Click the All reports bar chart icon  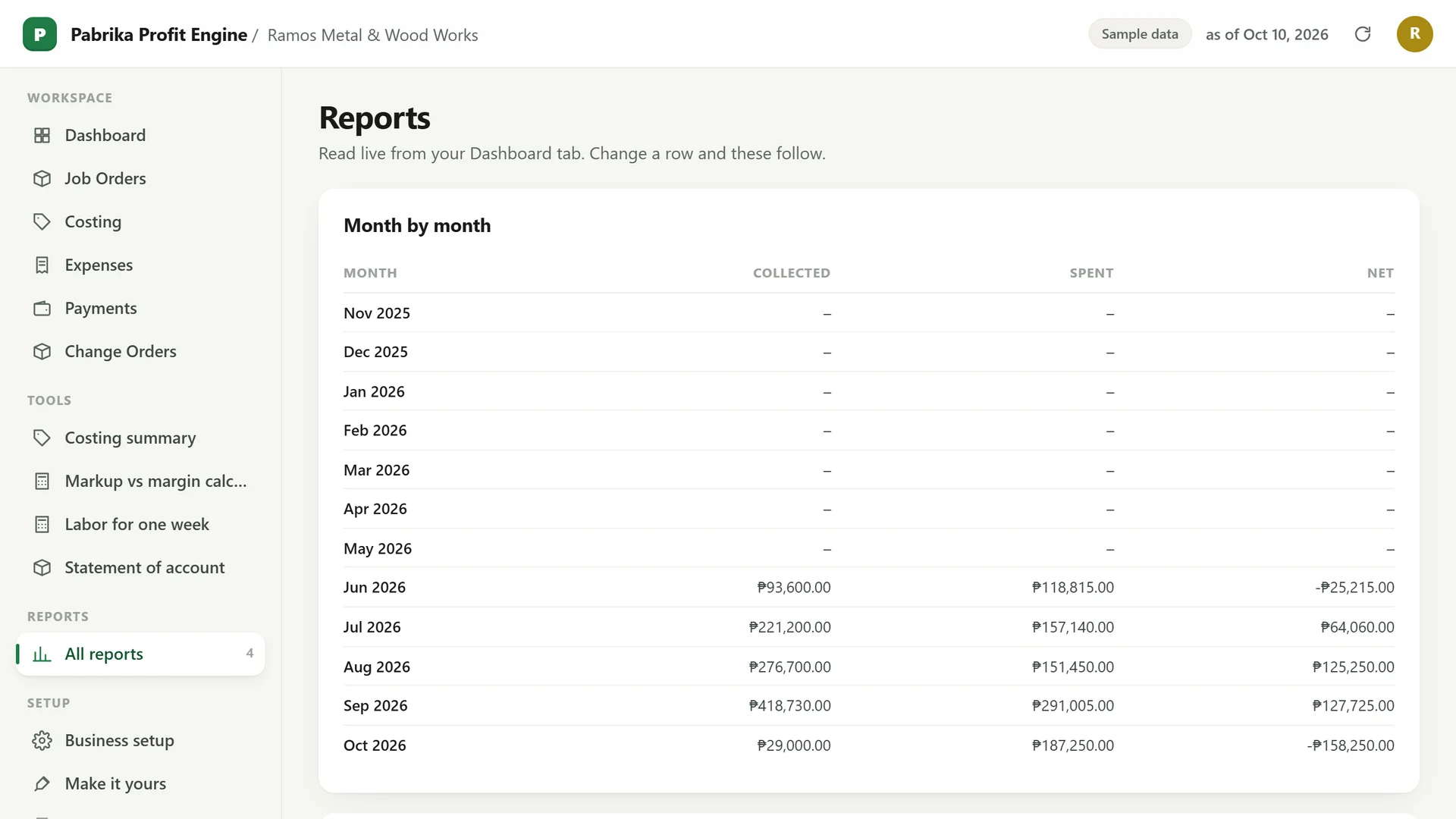coord(42,654)
